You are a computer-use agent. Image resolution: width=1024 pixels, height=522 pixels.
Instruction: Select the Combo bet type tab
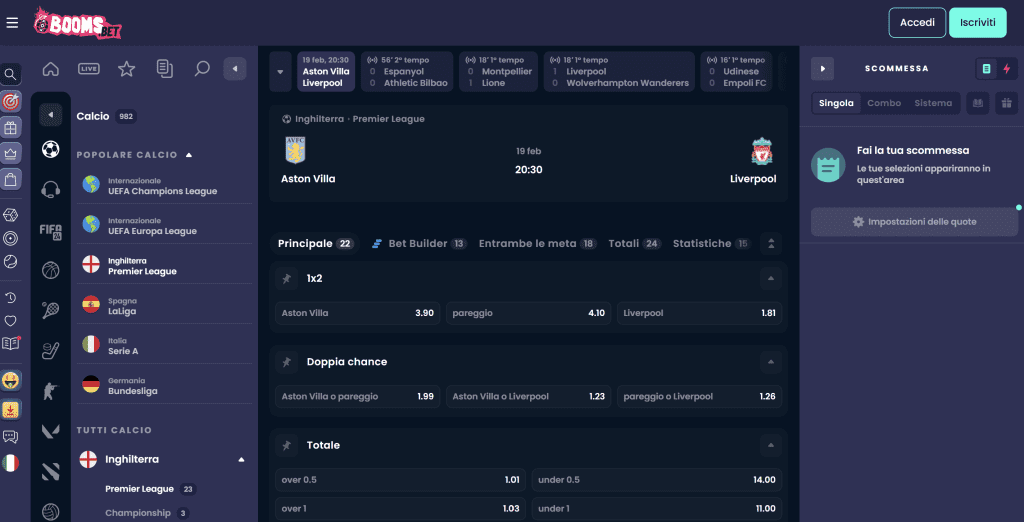click(884, 103)
